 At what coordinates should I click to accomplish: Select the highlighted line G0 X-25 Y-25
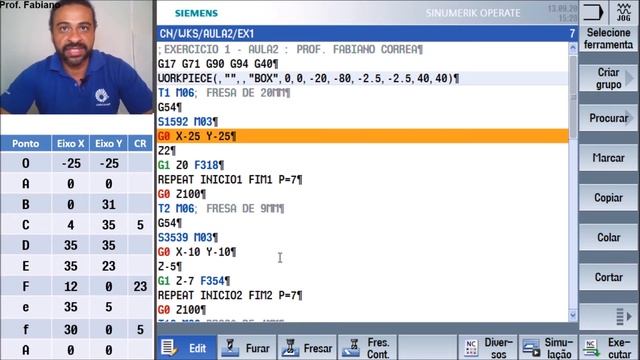(362, 136)
